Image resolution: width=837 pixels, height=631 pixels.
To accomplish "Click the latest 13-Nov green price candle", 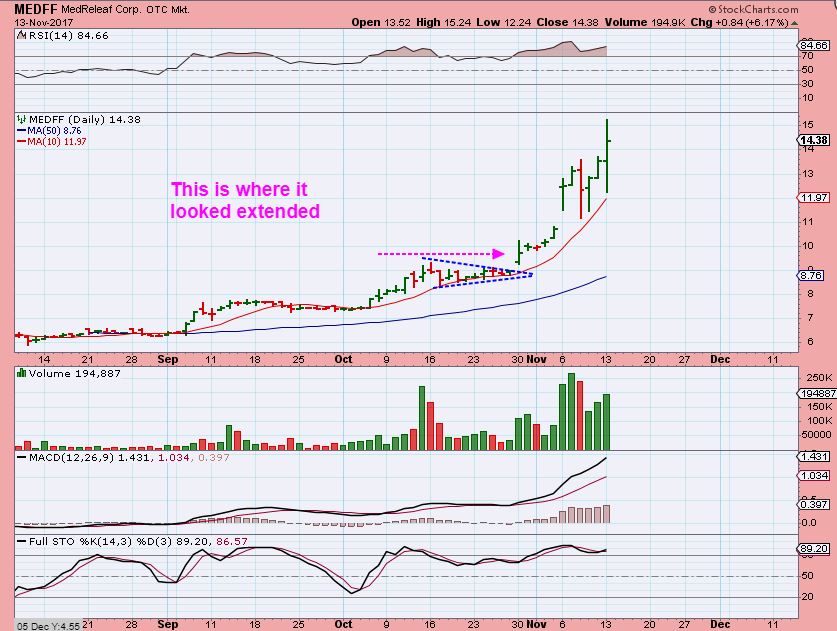I will 607,156.
